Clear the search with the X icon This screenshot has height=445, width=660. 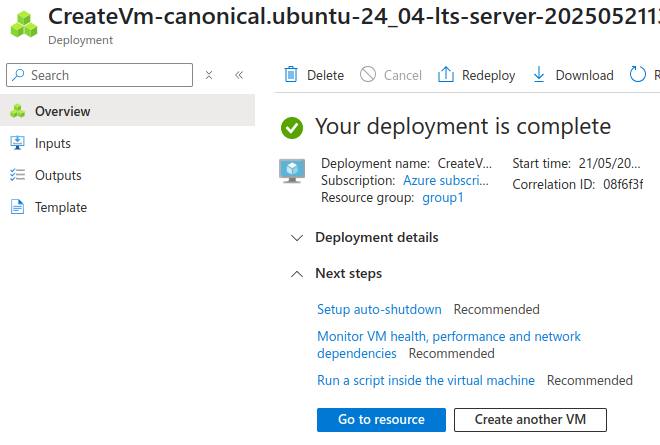pos(209,75)
